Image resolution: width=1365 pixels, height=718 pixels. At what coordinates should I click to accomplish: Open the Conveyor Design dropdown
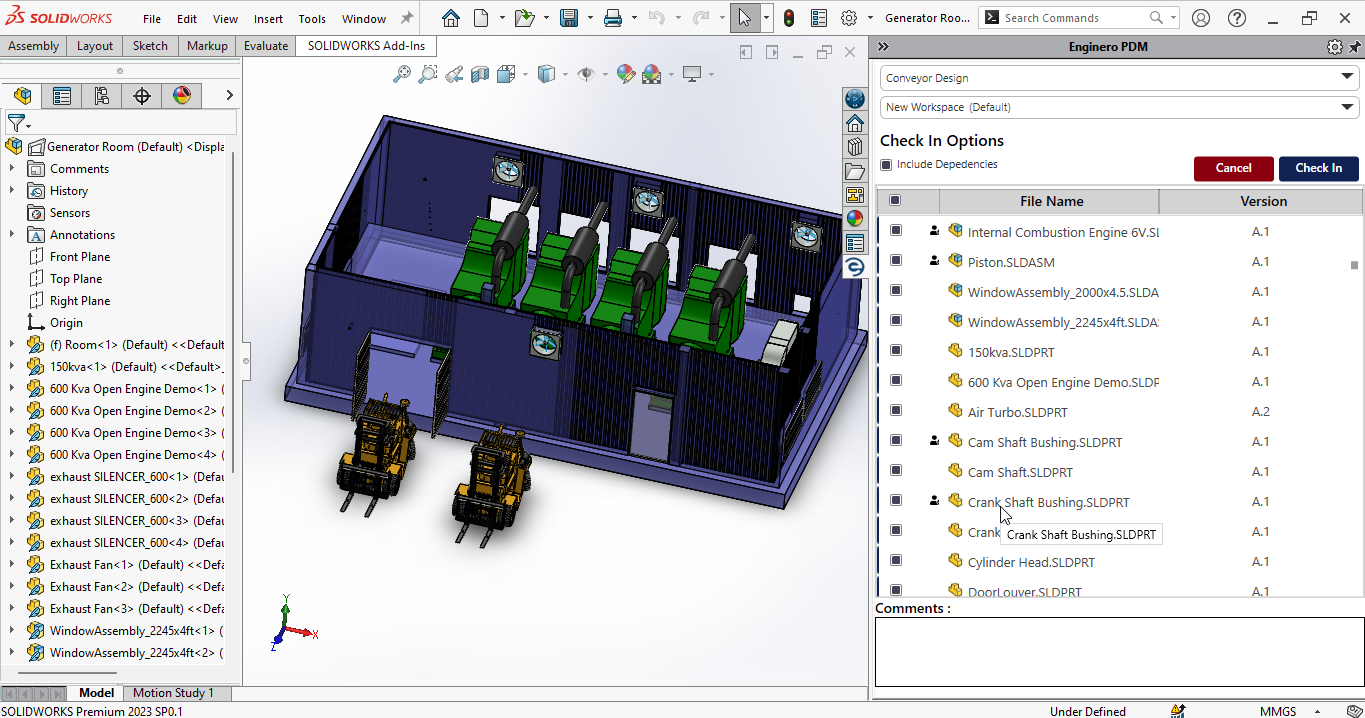(x=1119, y=78)
